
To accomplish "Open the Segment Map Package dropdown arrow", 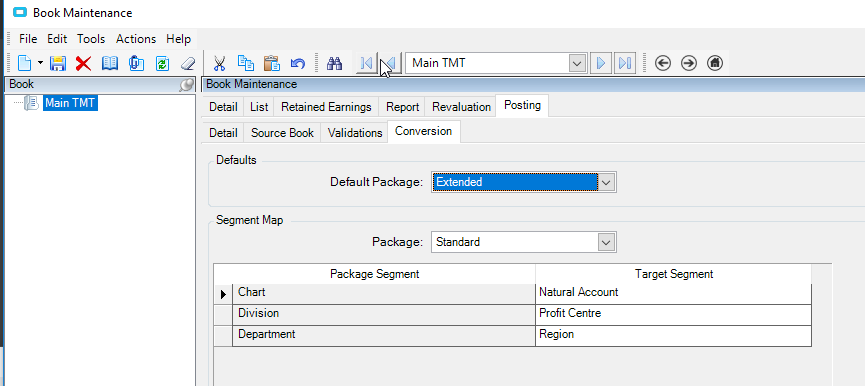I will tap(606, 242).
